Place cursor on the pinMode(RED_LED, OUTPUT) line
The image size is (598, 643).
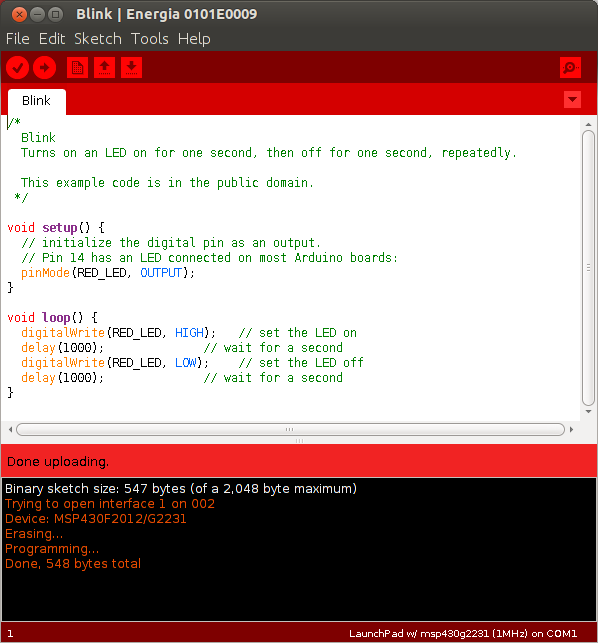pyautogui.click(x=108, y=273)
